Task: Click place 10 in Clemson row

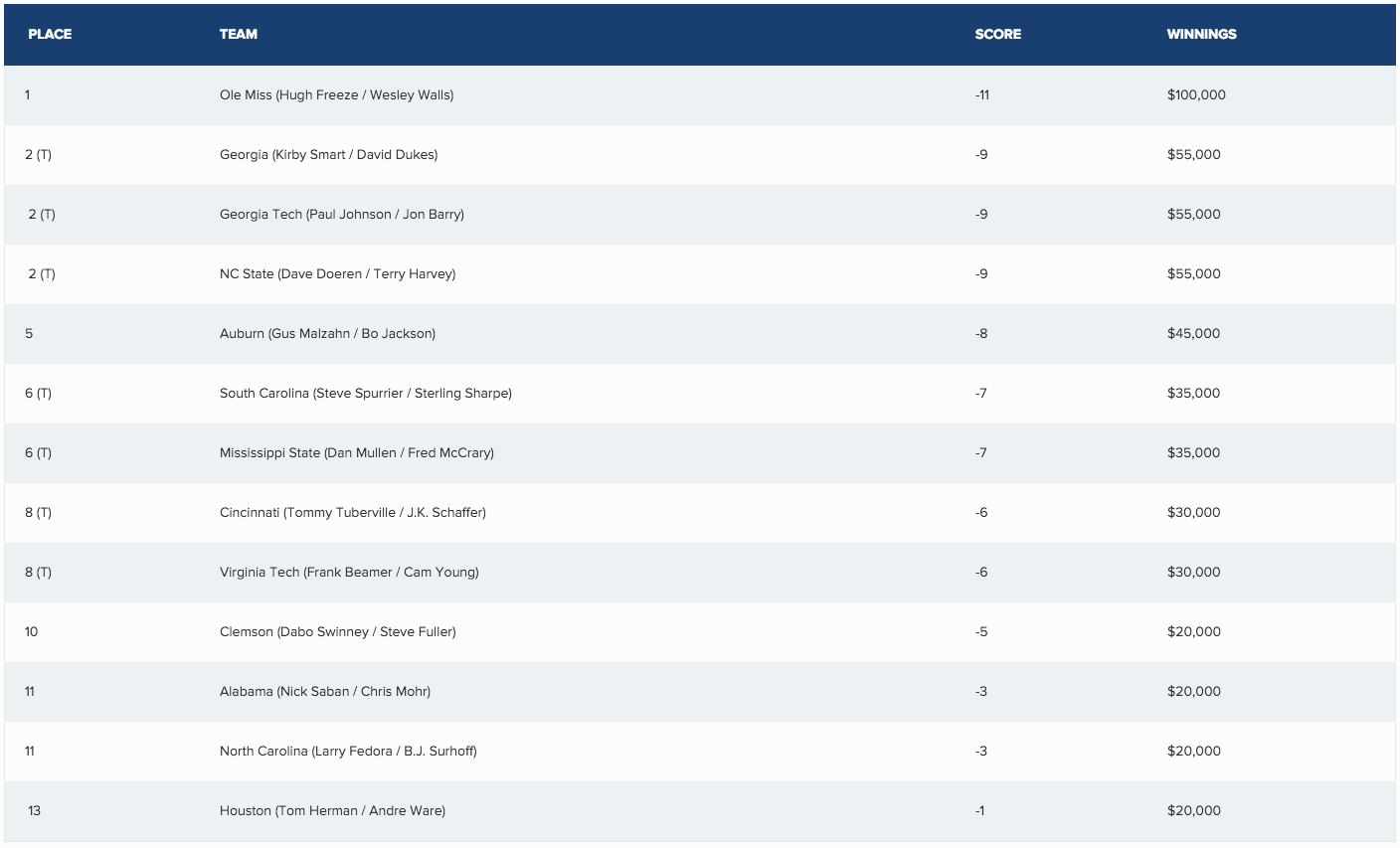Action: coord(32,632)
